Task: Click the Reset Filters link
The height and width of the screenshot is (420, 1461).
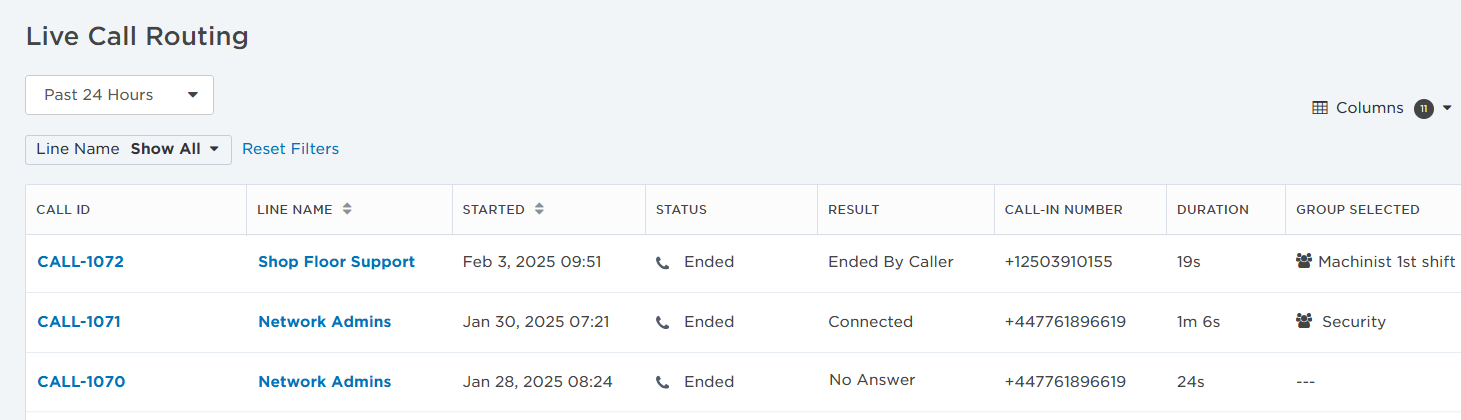Action: pyautogui.click(x=290, y=149)
